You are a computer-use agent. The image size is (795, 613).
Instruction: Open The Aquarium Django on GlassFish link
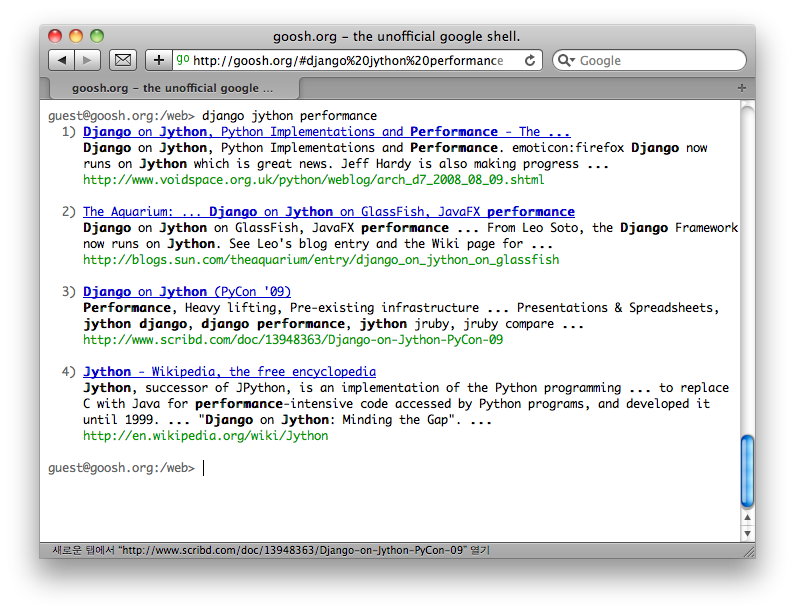pos(329,211)
